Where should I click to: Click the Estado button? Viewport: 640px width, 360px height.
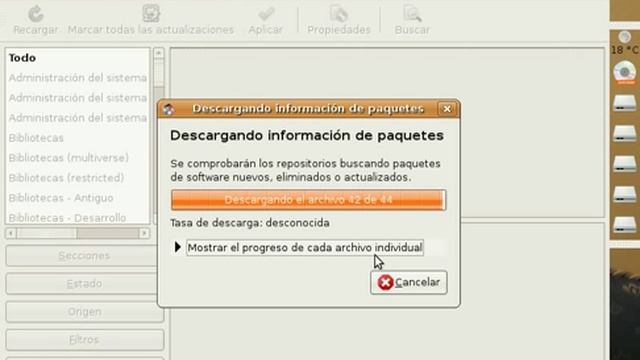coord(84,284)
